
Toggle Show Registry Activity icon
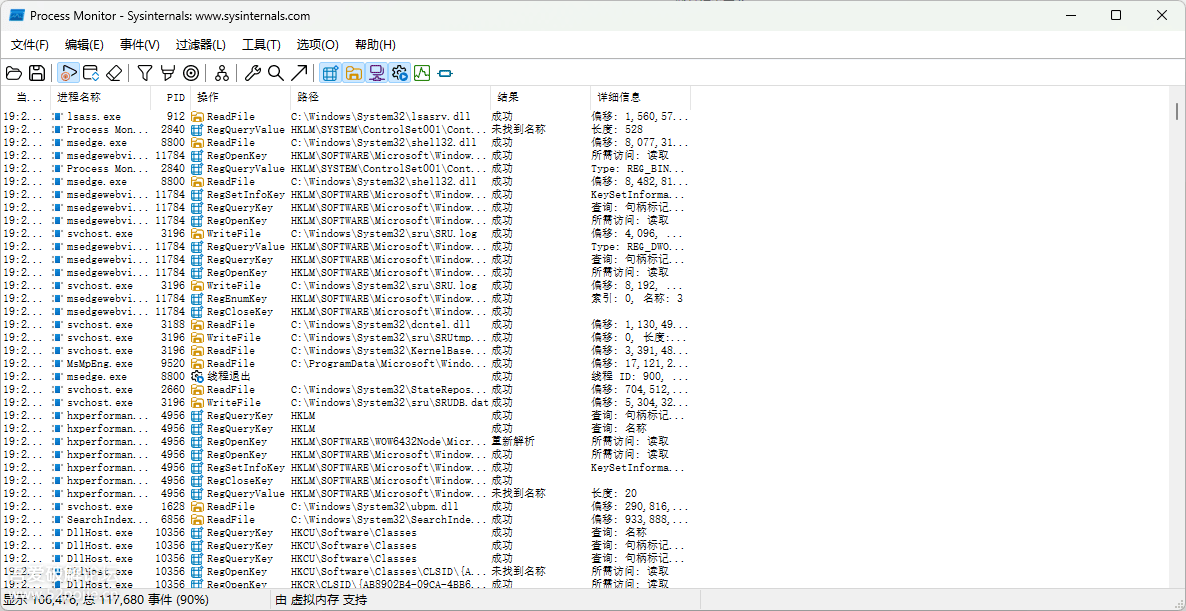pos(330,73)
